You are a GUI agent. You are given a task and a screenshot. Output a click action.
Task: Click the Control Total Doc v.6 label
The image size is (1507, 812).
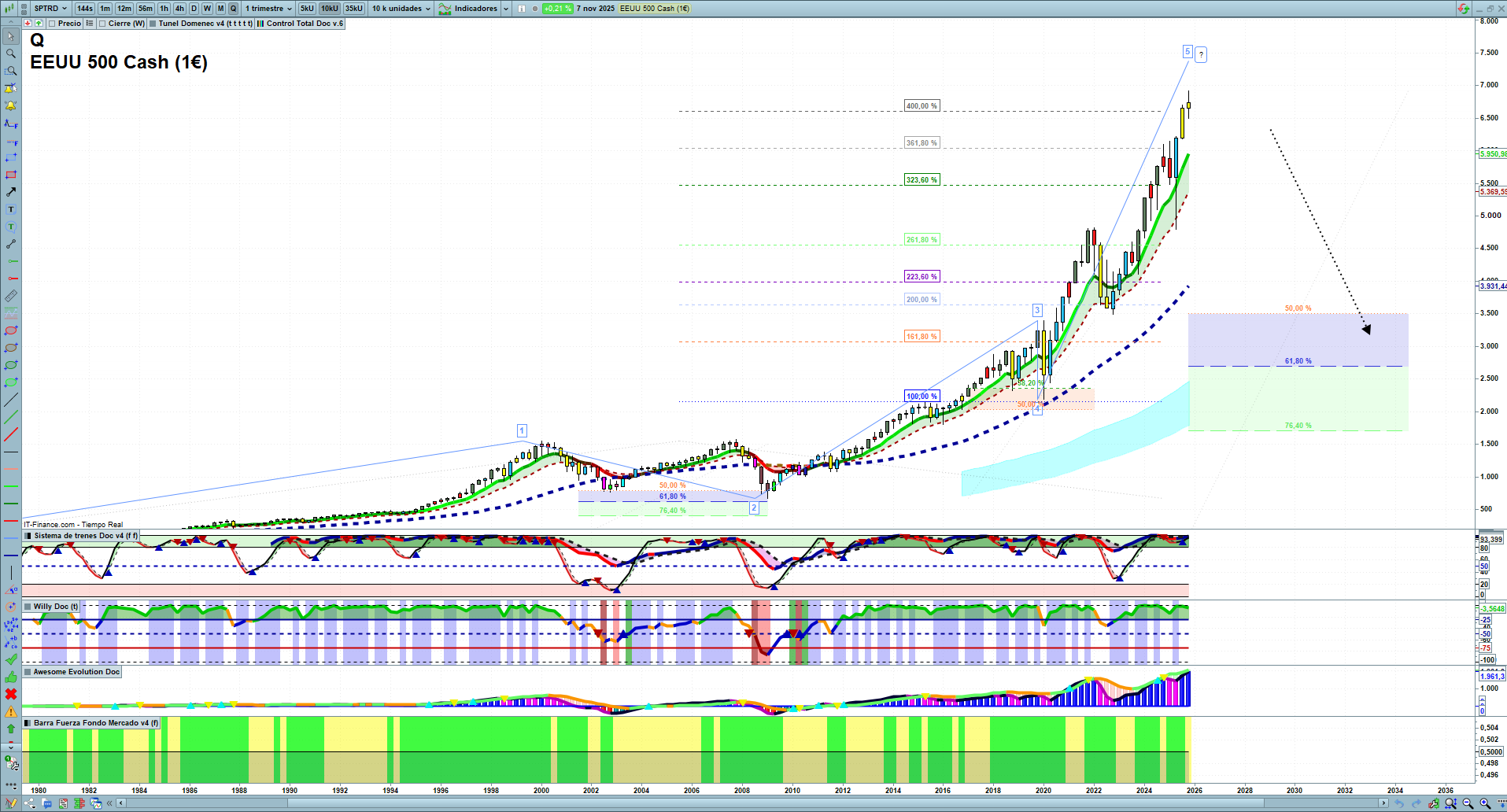click(x=305, y=24)
